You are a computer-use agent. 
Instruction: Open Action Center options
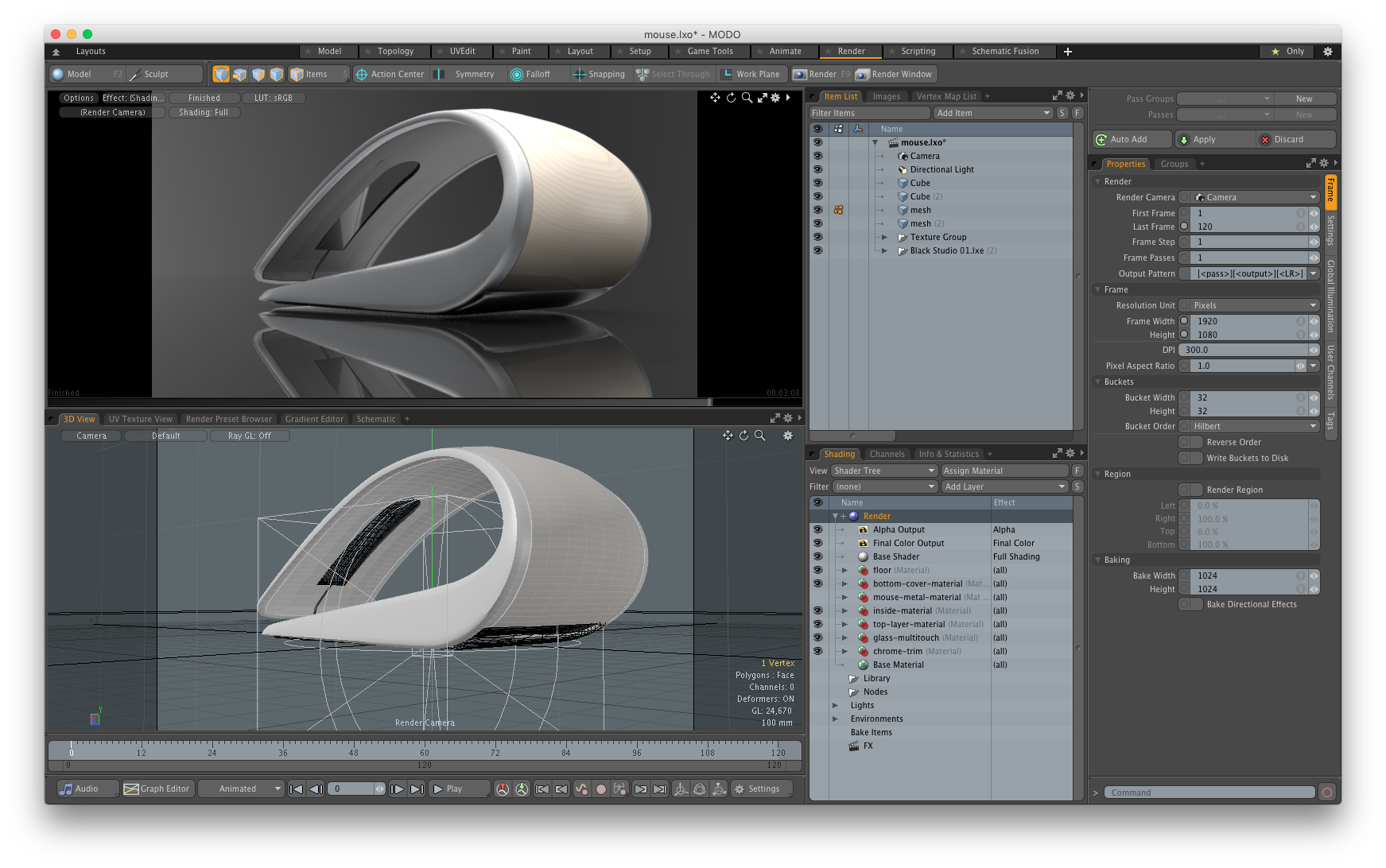point(390,74)
